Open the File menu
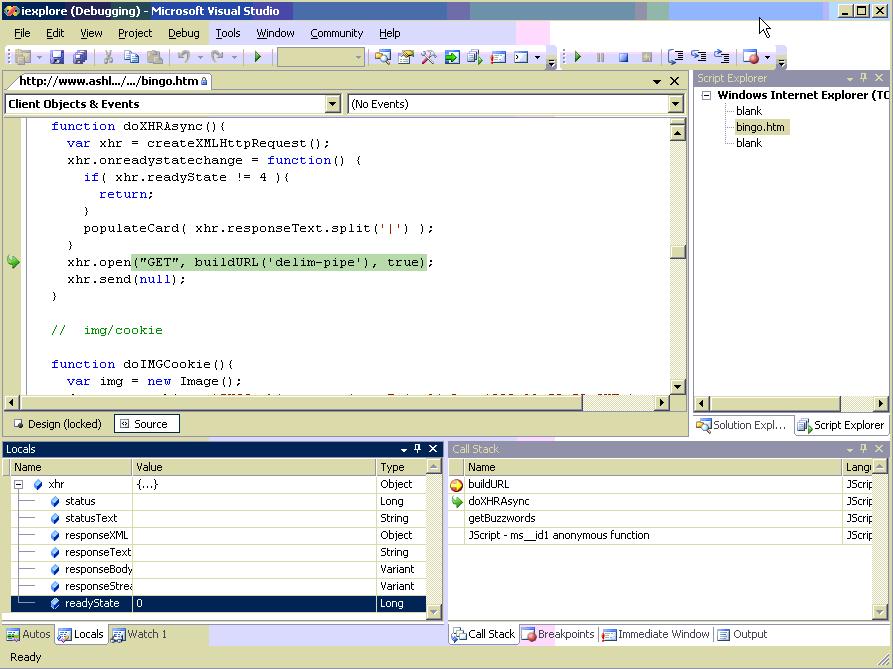 pos(22,34)
